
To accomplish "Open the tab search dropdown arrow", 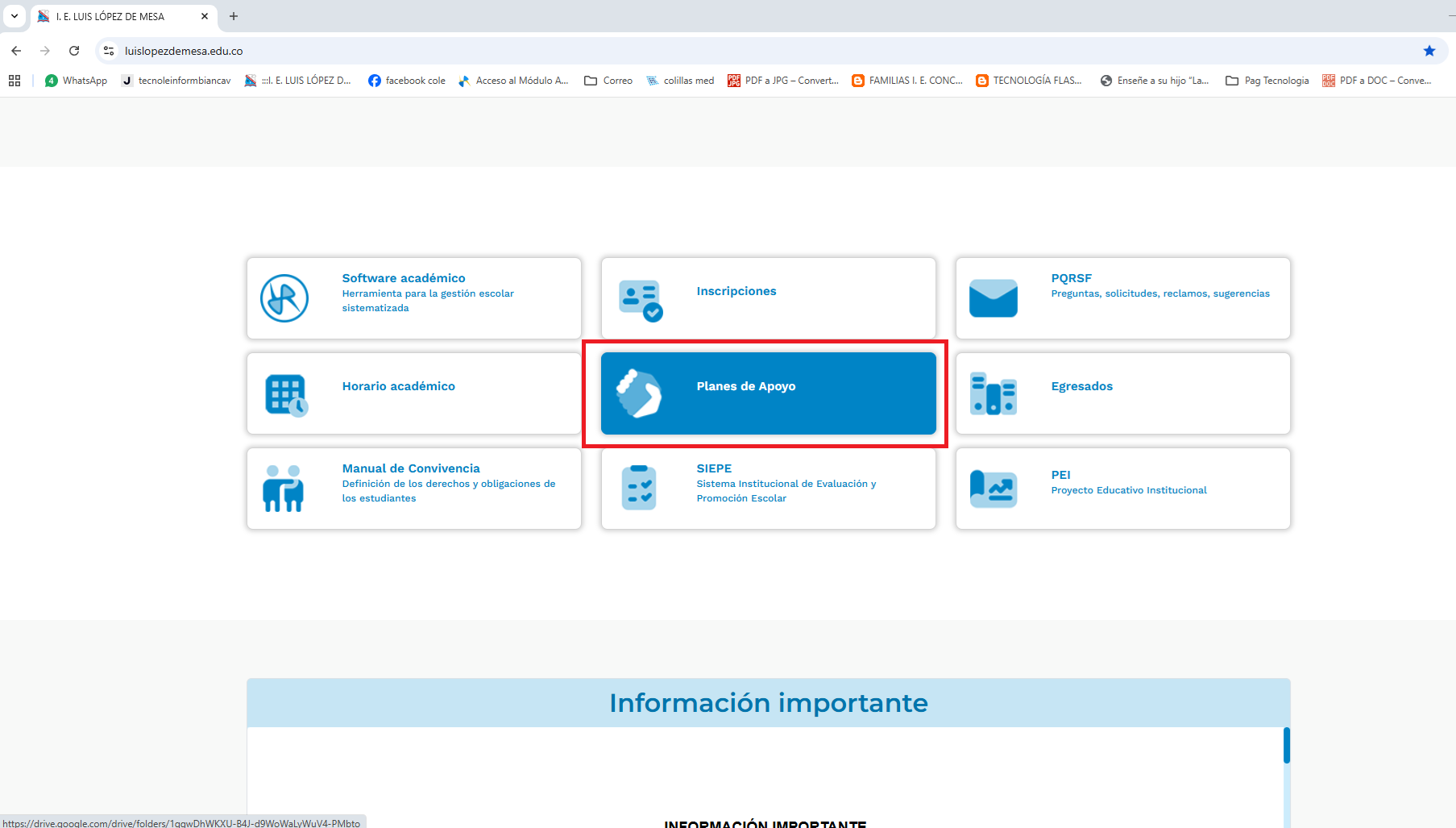I will 15,16.
